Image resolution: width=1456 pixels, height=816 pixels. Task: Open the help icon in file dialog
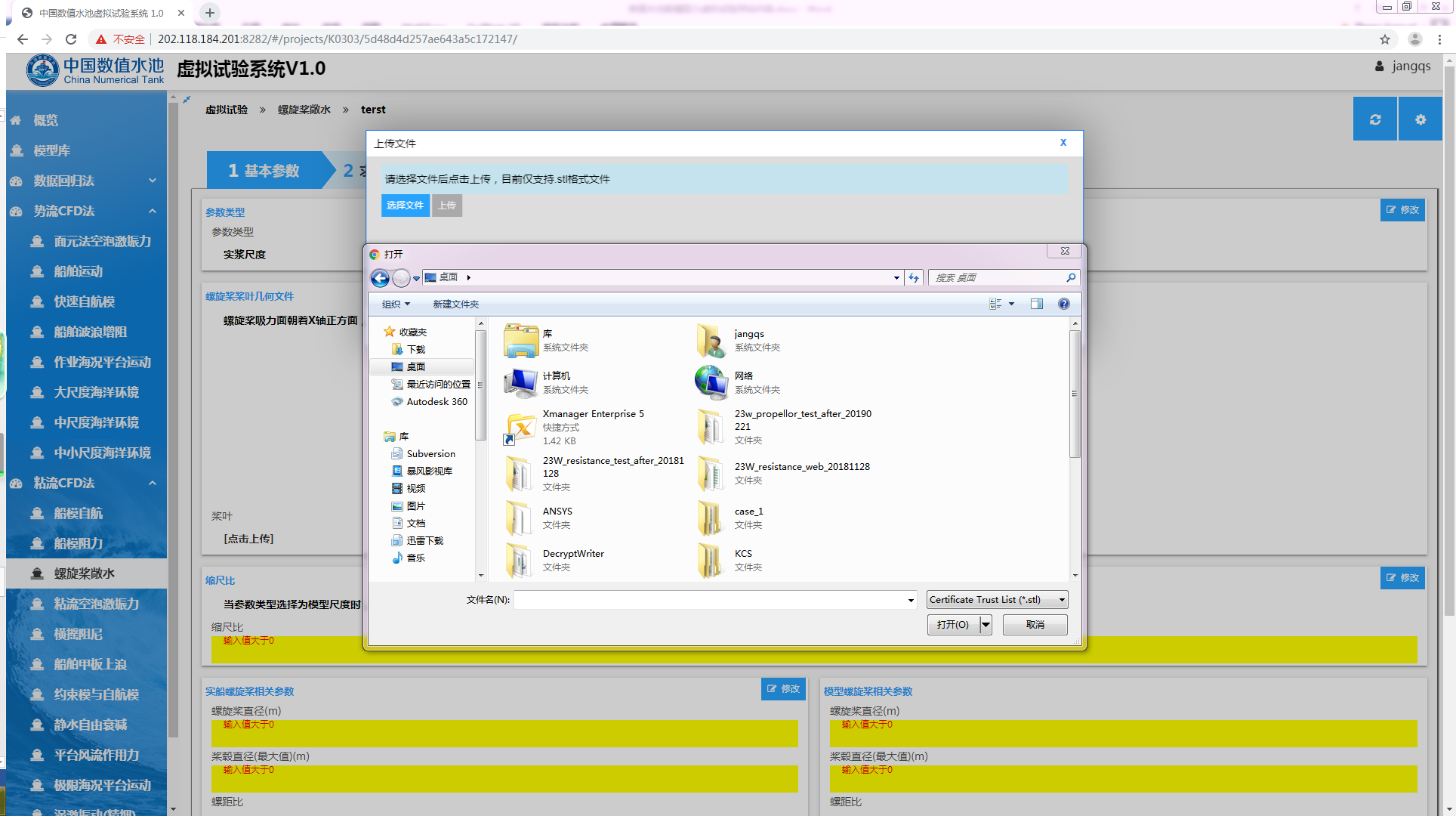tap(1063, 304)
